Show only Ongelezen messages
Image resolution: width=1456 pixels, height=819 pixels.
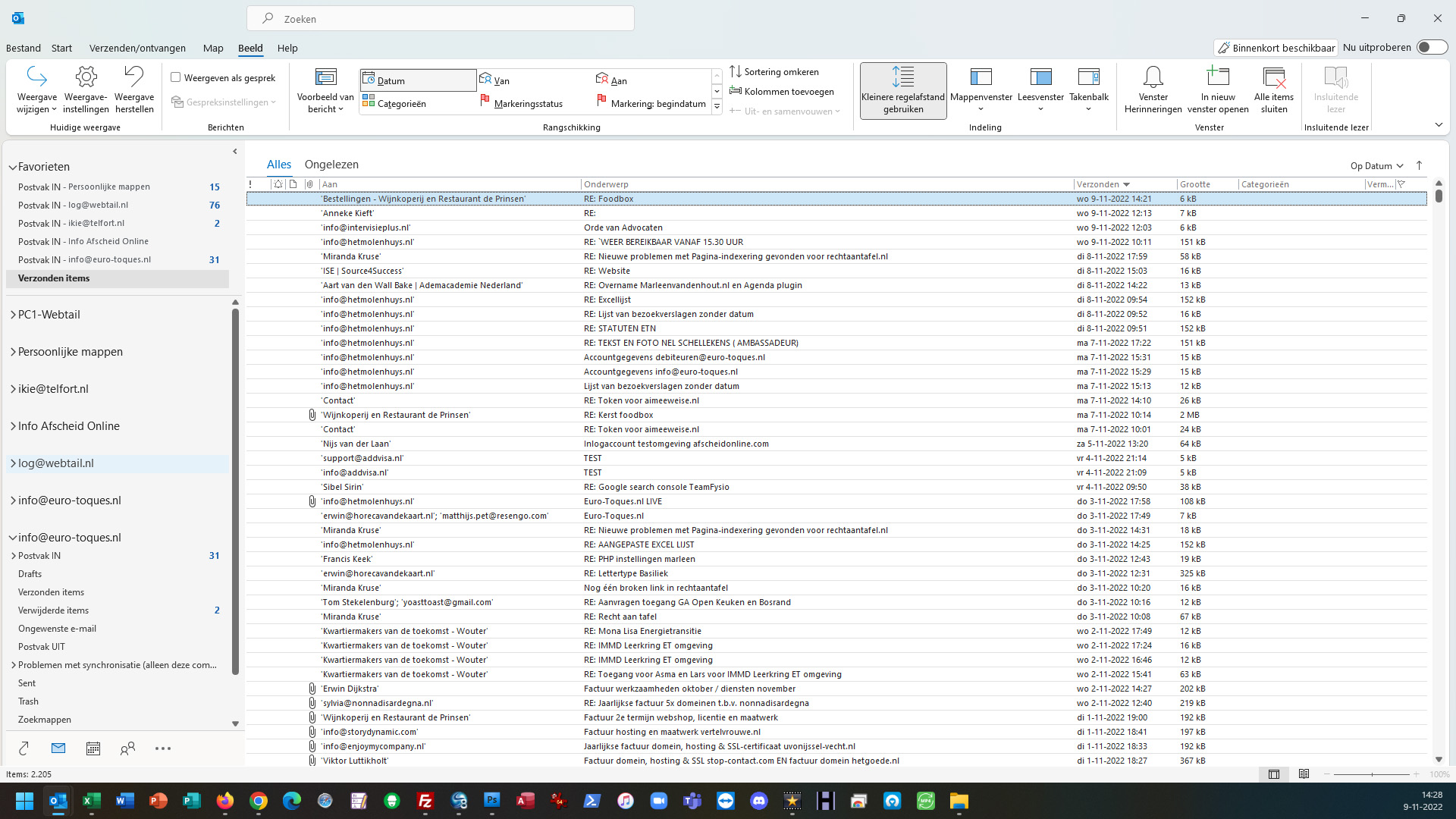[331, 165]
